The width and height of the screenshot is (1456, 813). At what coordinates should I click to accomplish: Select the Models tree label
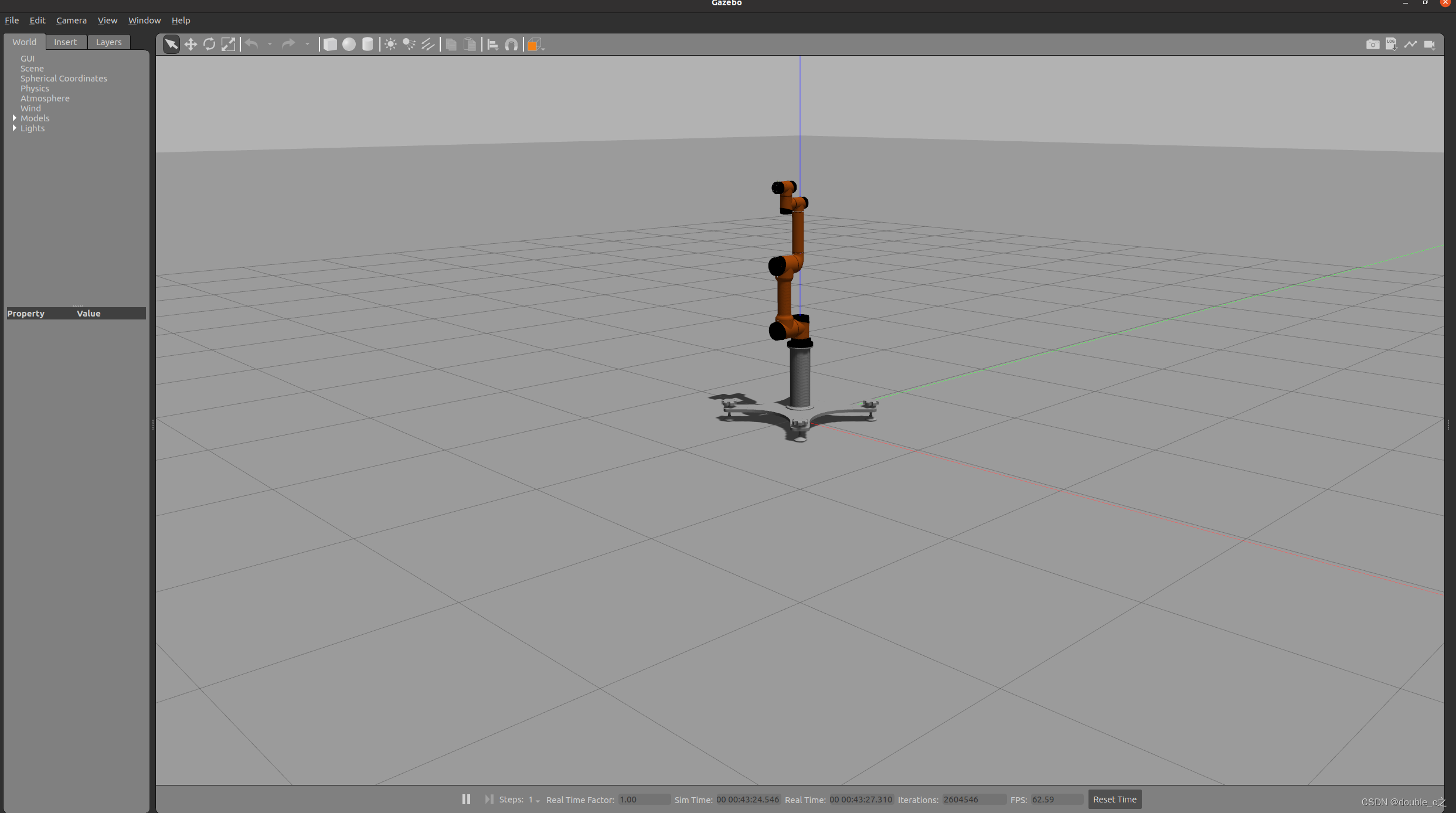click(35, 118)
